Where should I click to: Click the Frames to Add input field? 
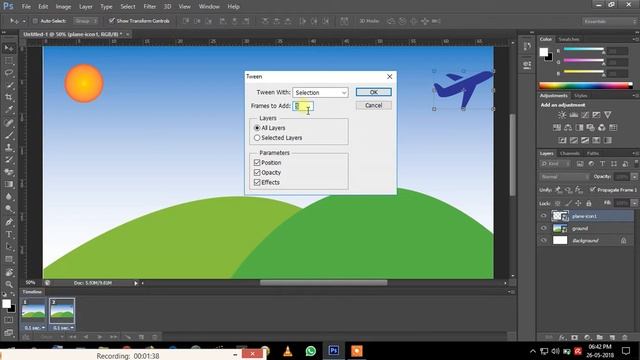click(x=303, y=106)
